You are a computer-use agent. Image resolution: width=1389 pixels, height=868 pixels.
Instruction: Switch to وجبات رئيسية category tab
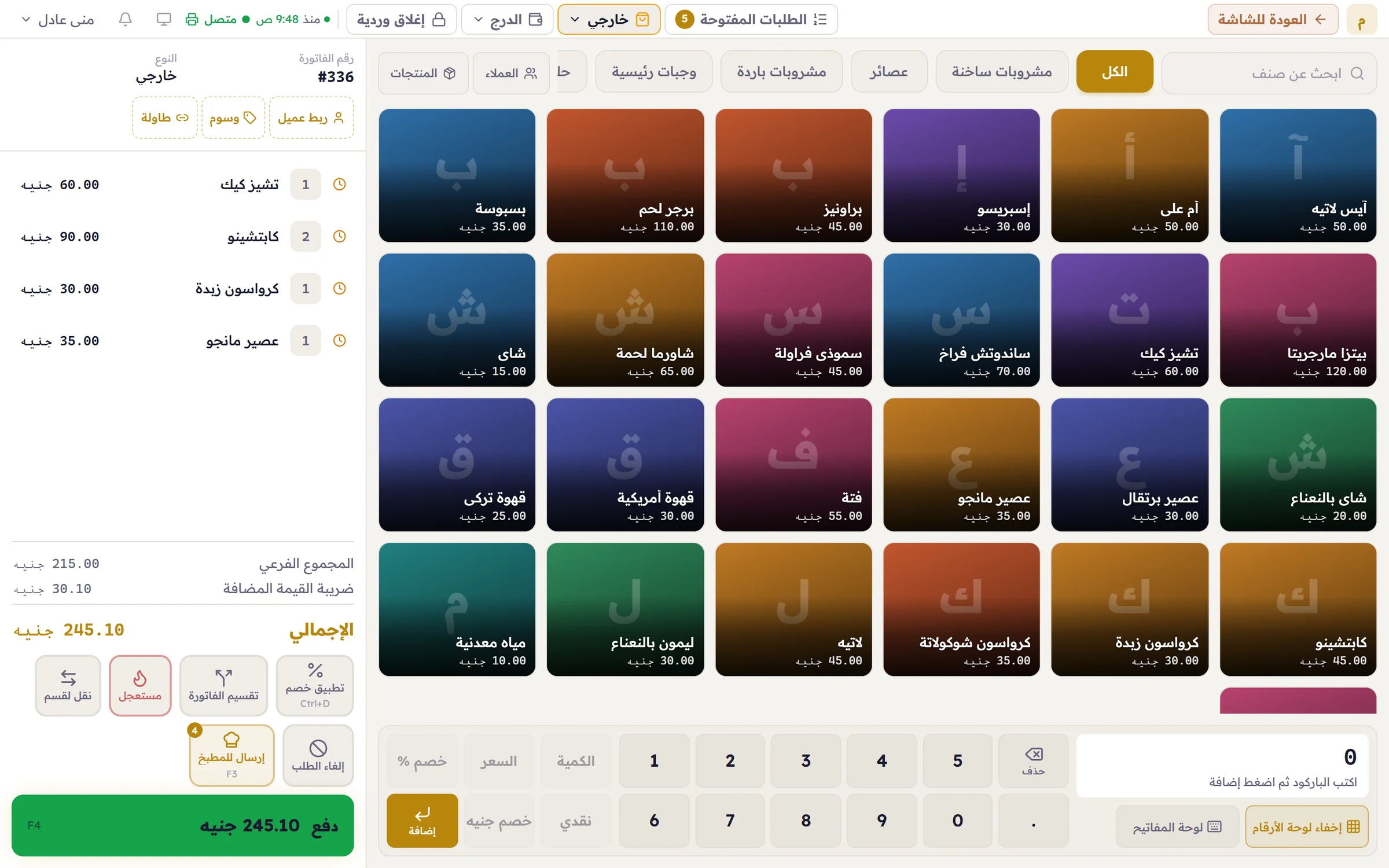pos(654,72)
